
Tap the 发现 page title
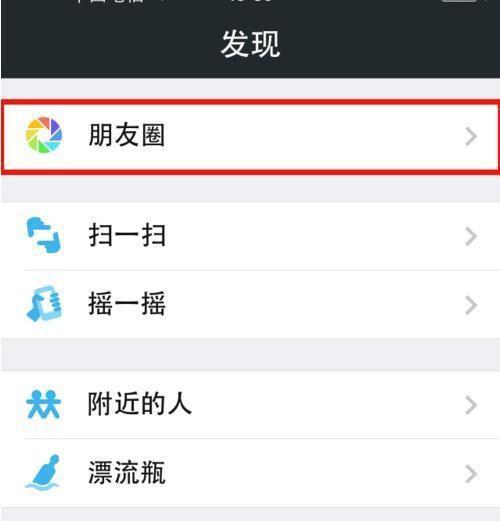point(250,44)
